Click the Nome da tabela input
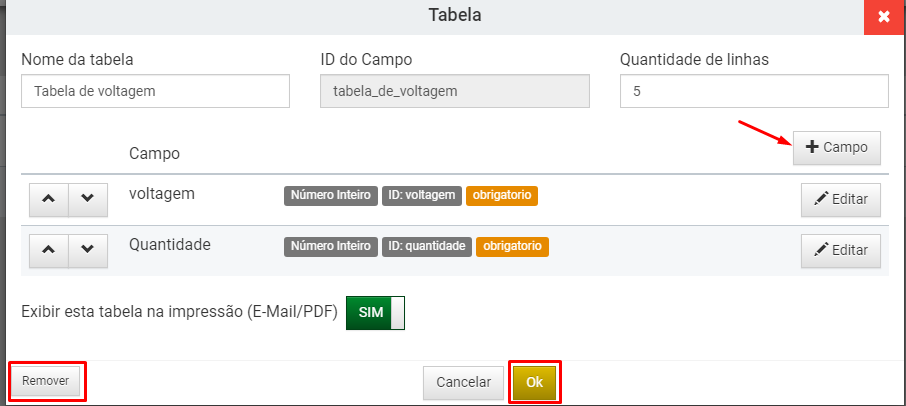The width and height of the screenshot is (906, 406). [x=155, y=91]
